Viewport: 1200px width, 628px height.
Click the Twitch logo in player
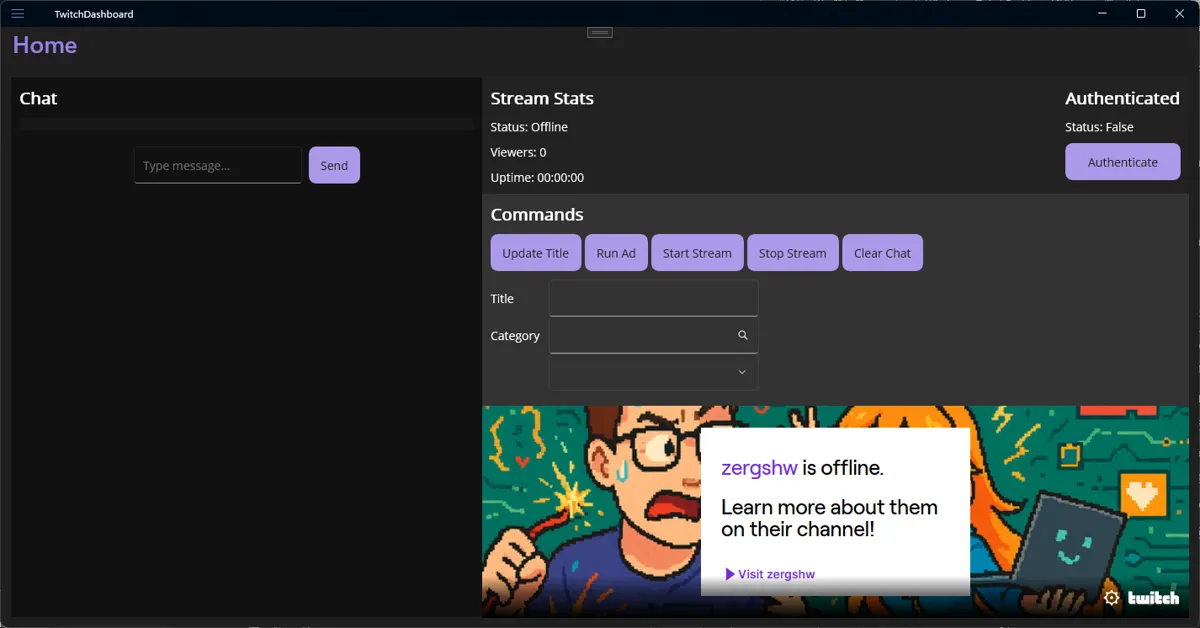tap(1154, 598)
